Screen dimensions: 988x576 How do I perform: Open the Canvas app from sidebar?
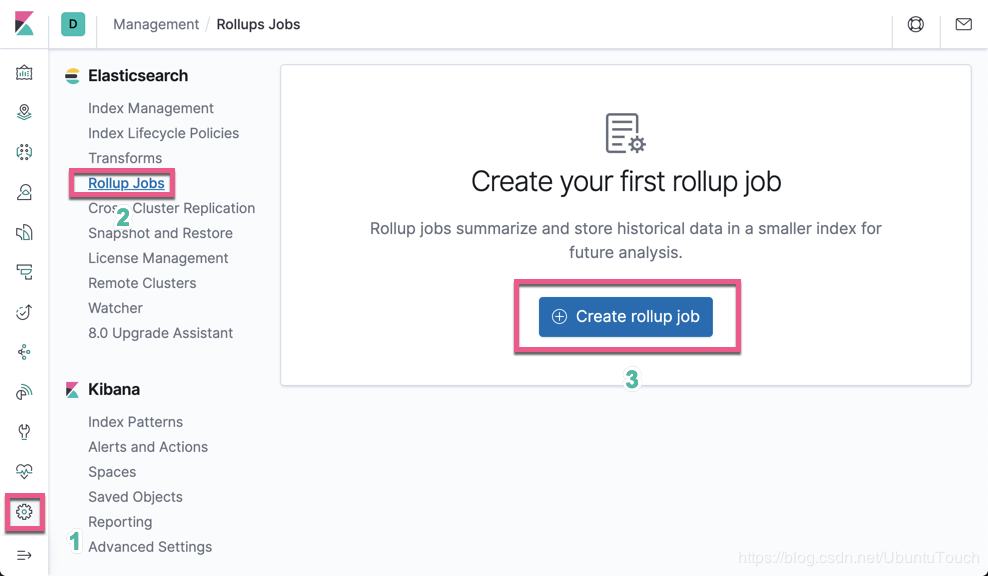point(24,73)
